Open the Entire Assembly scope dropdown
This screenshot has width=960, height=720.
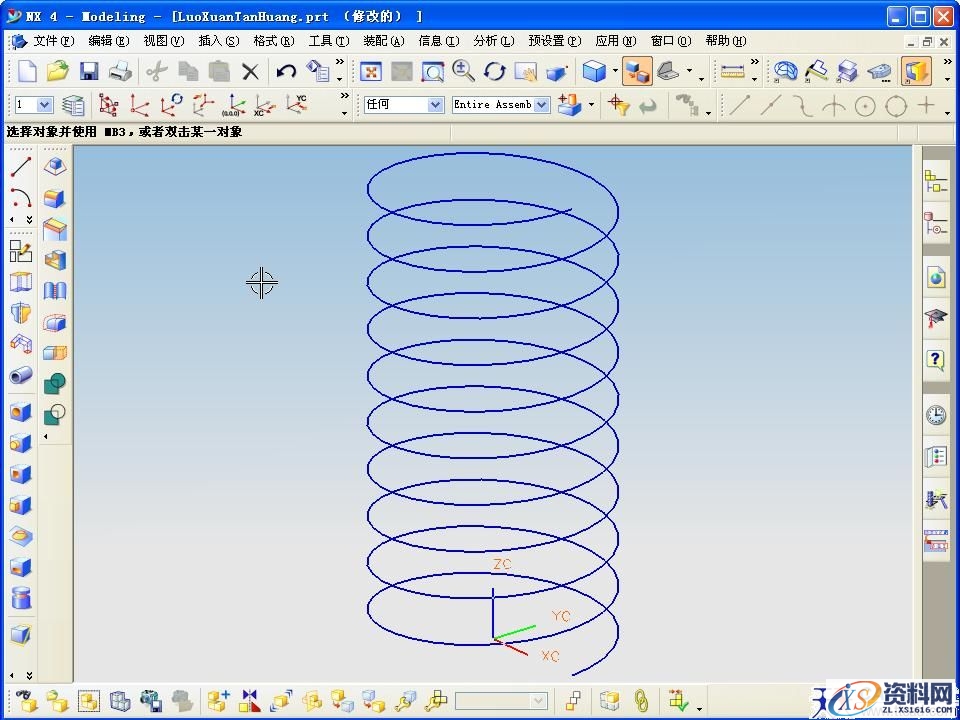pyautogui.click(x=541, y=105)
